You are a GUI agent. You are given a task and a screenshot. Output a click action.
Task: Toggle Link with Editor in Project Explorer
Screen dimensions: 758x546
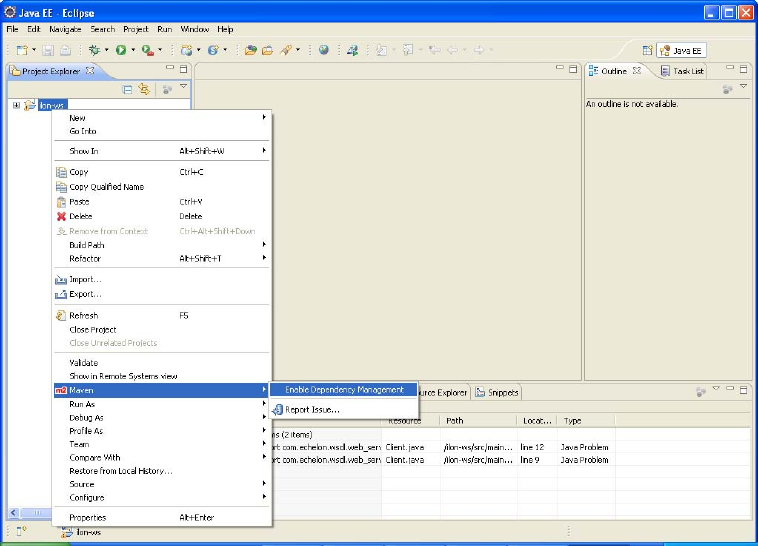144,89
